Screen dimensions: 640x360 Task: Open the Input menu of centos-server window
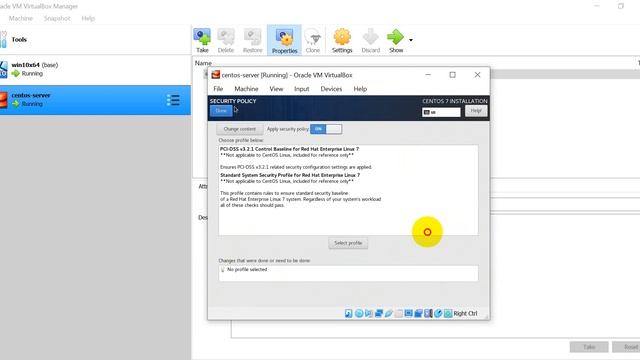tap(302, 89)
